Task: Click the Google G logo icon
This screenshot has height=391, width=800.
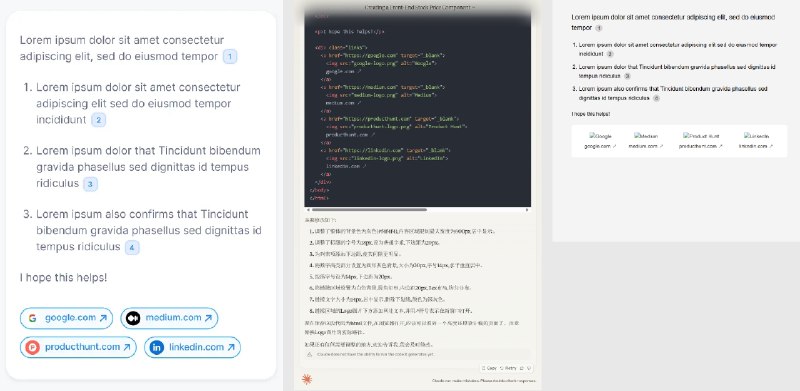Action: tap(33, 318)
